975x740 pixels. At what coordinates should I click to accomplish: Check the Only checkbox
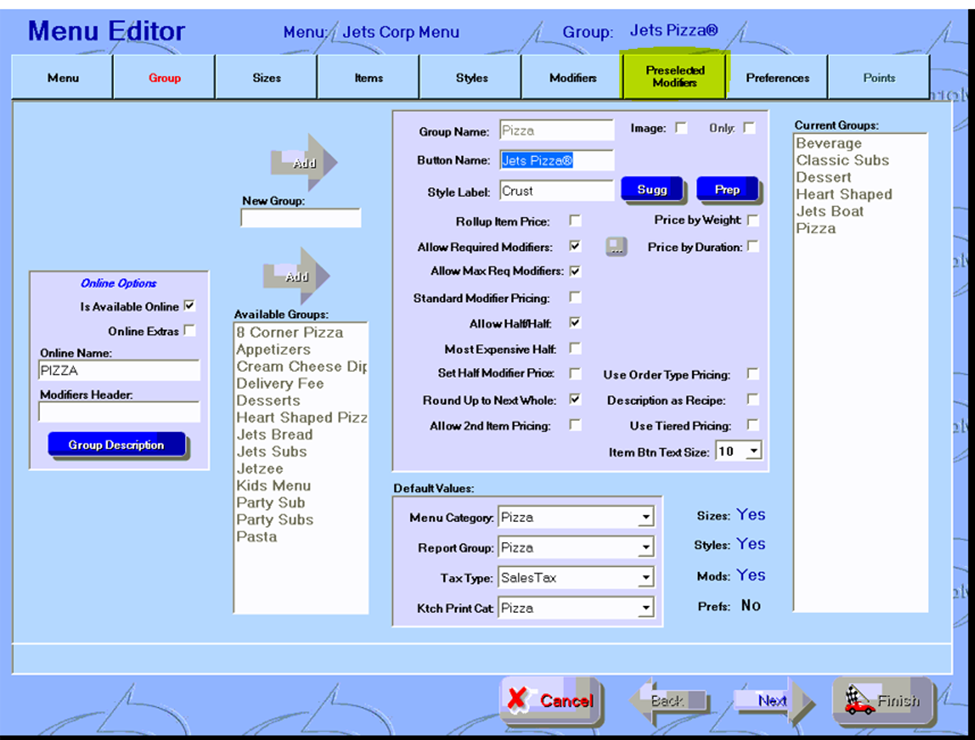coord(749,127)
